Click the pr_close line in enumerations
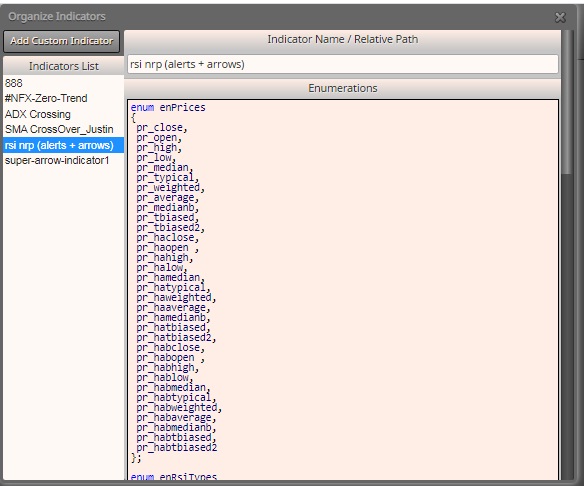The image size is (584, 486). point(162,128)
